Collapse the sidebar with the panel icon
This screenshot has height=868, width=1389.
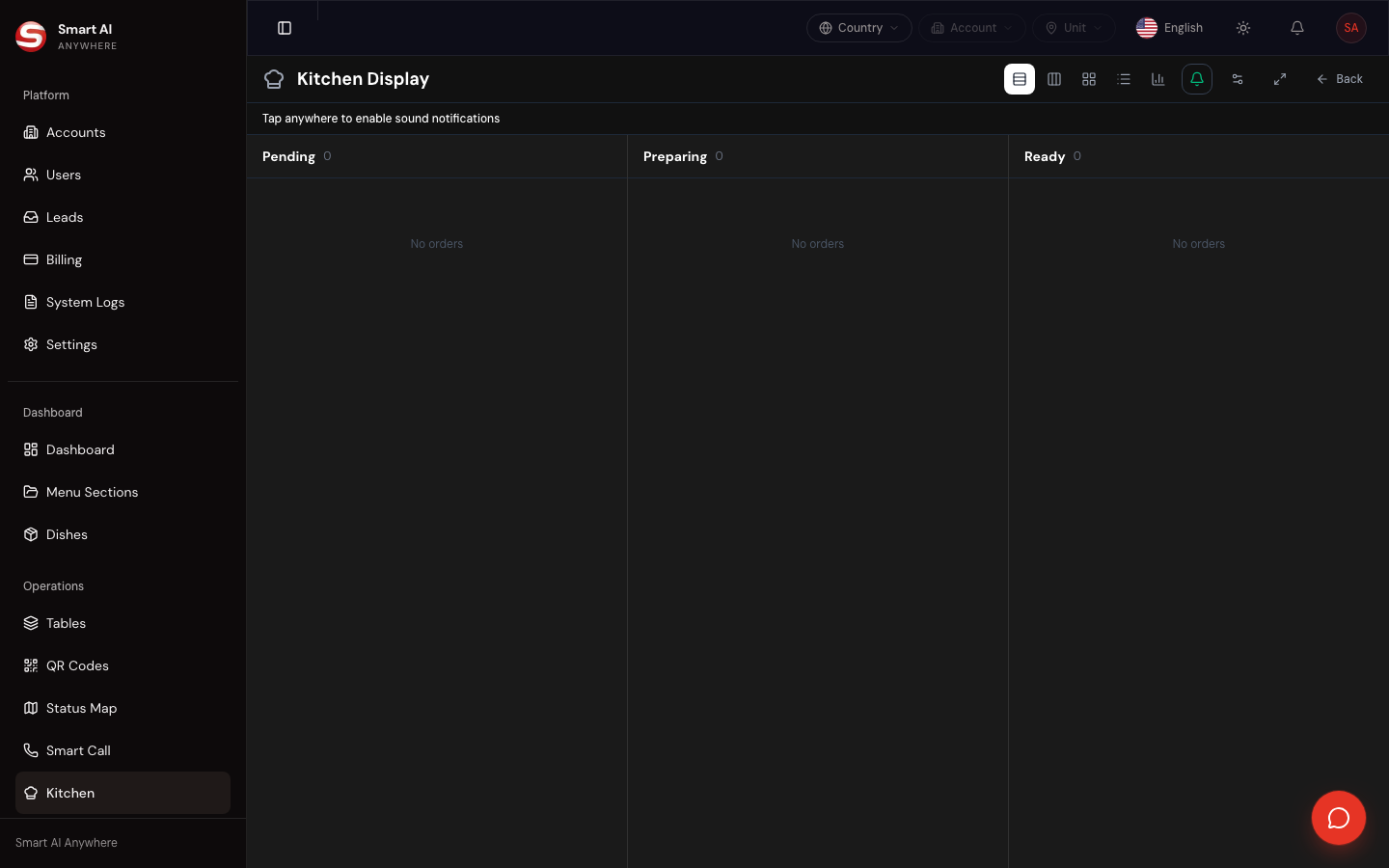point(285,28)
